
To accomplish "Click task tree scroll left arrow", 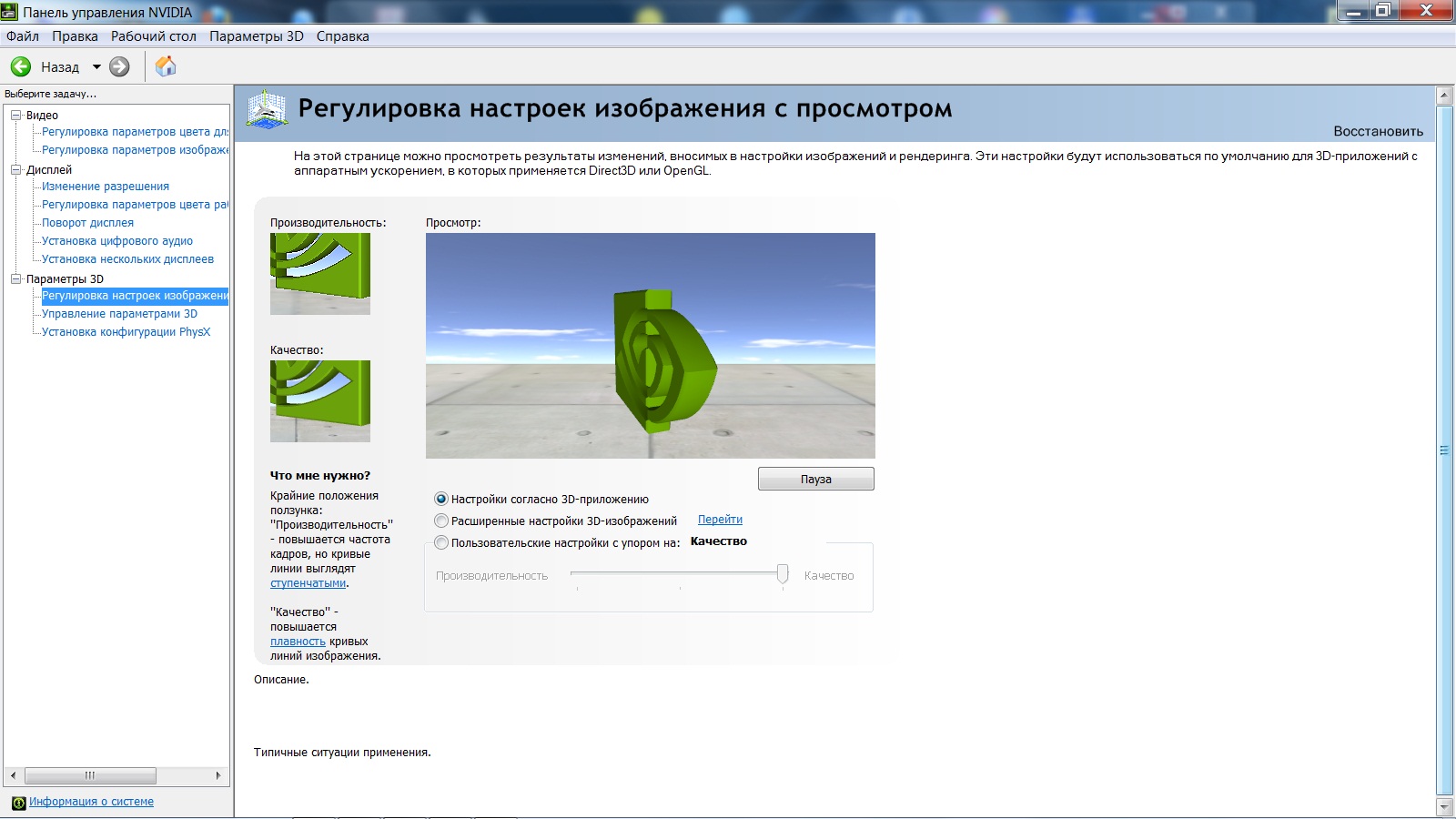I will [x=13, y=775].
